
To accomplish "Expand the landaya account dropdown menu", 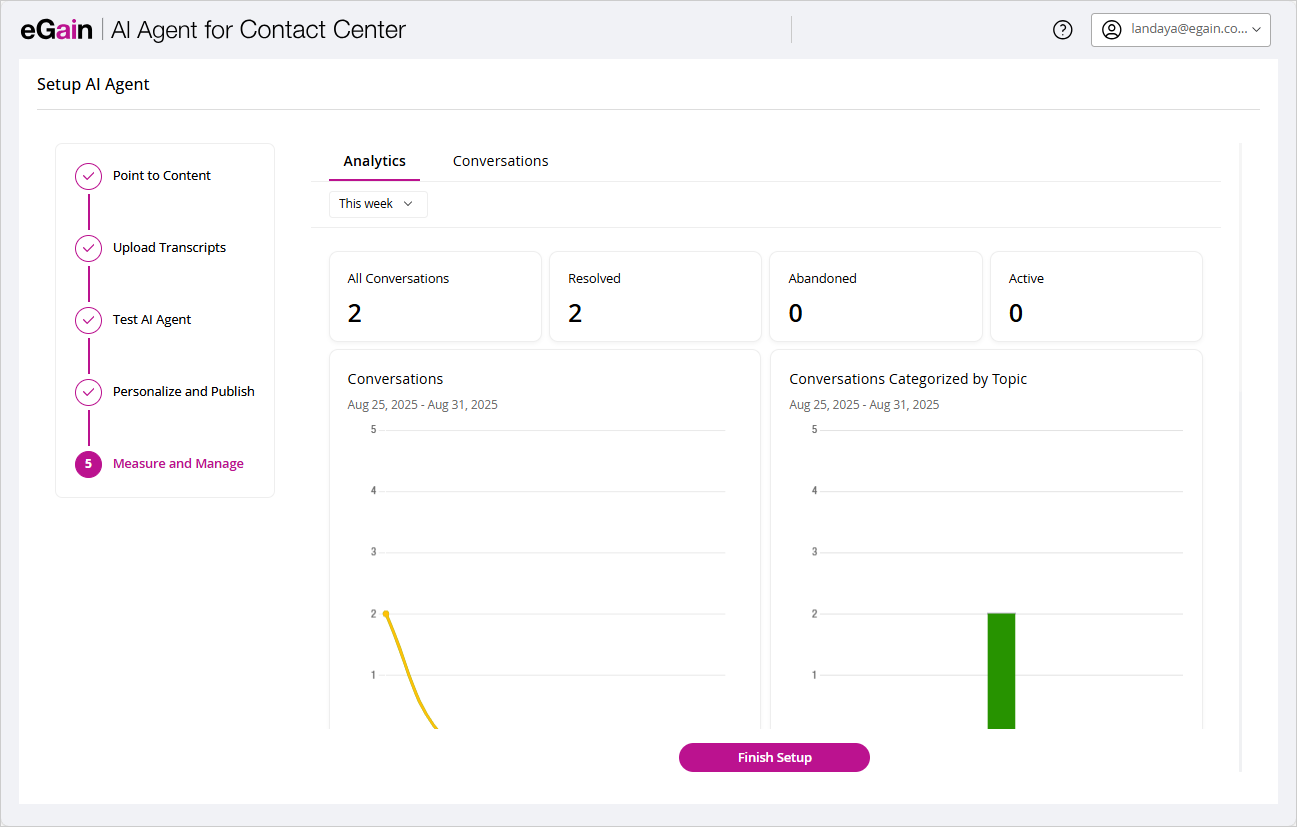I will tap(1255, 30).
